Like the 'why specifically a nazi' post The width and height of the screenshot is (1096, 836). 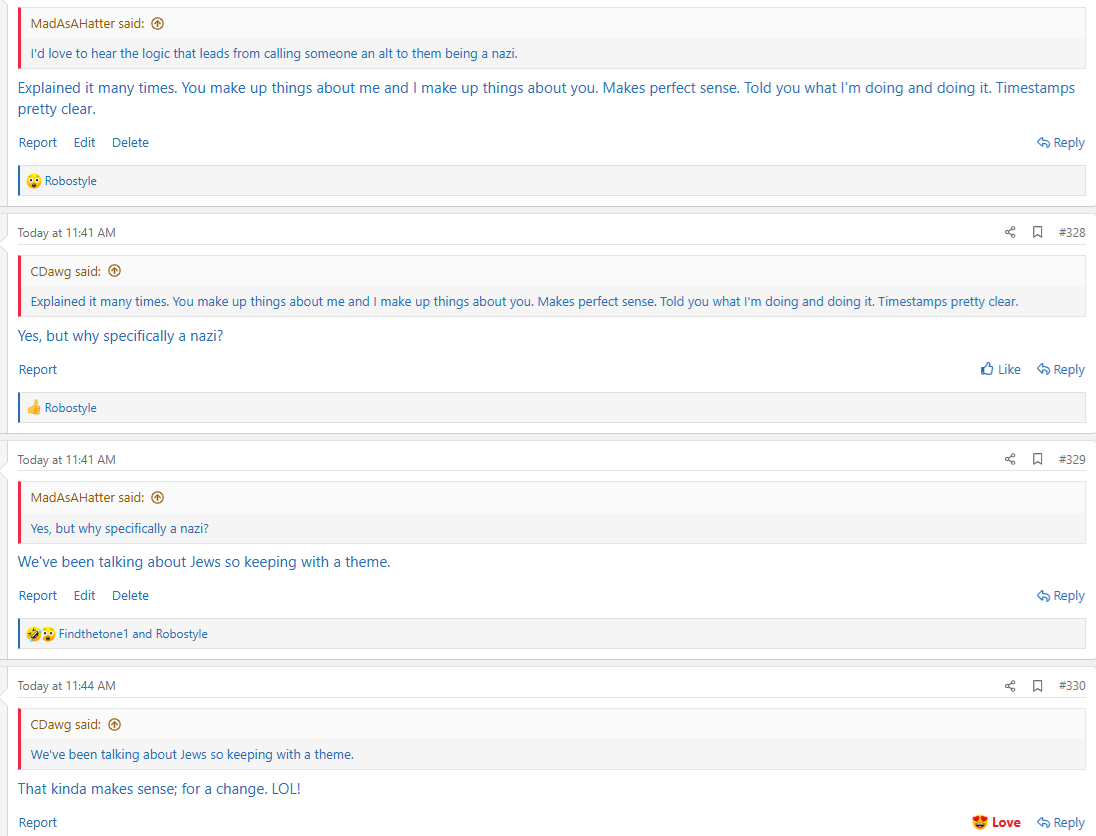(1001, 370)
